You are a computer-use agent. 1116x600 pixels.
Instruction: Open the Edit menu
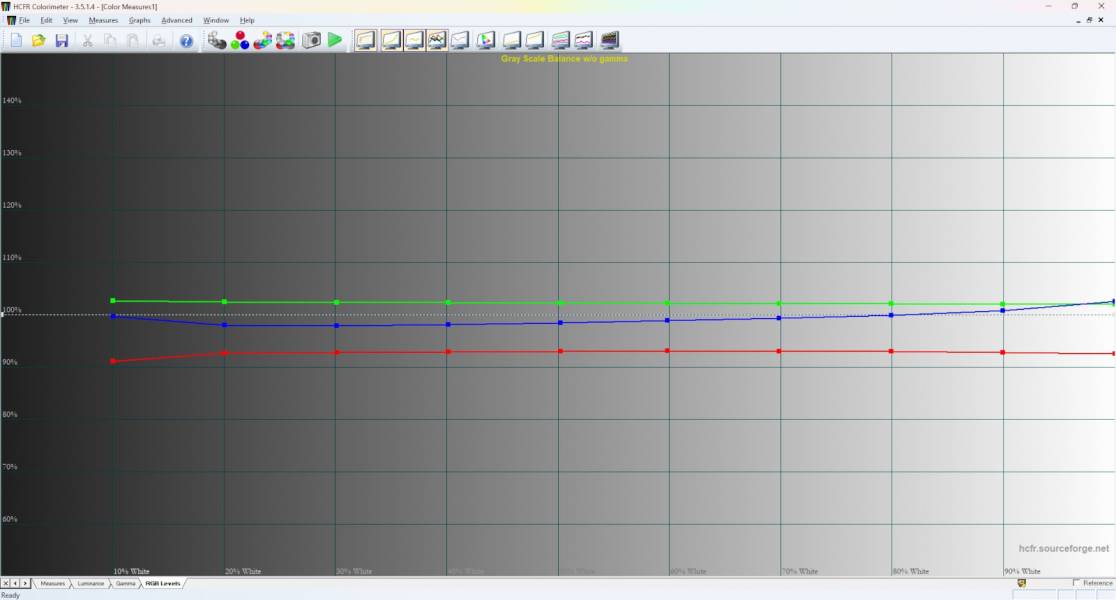coord(46,21)
